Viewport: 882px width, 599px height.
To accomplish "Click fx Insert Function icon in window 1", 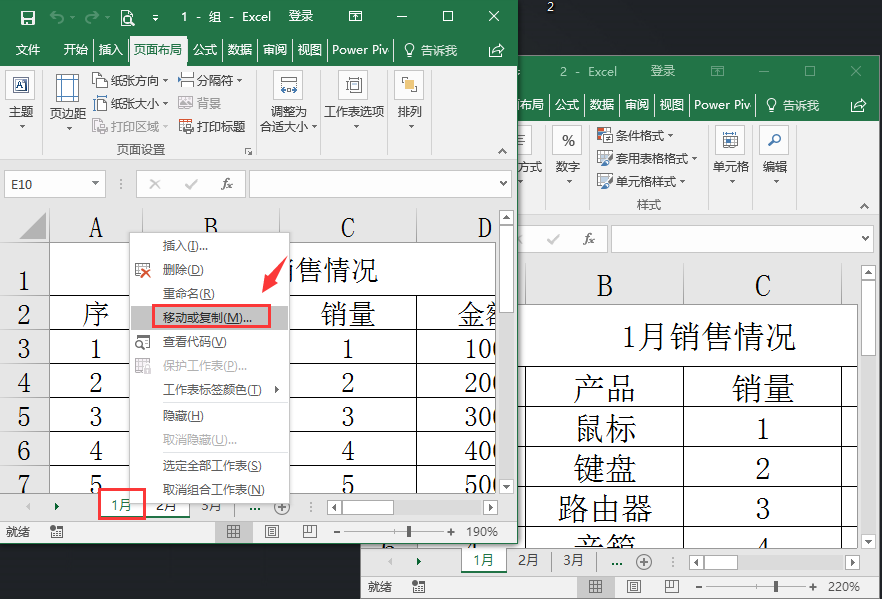I will point(227,184).
